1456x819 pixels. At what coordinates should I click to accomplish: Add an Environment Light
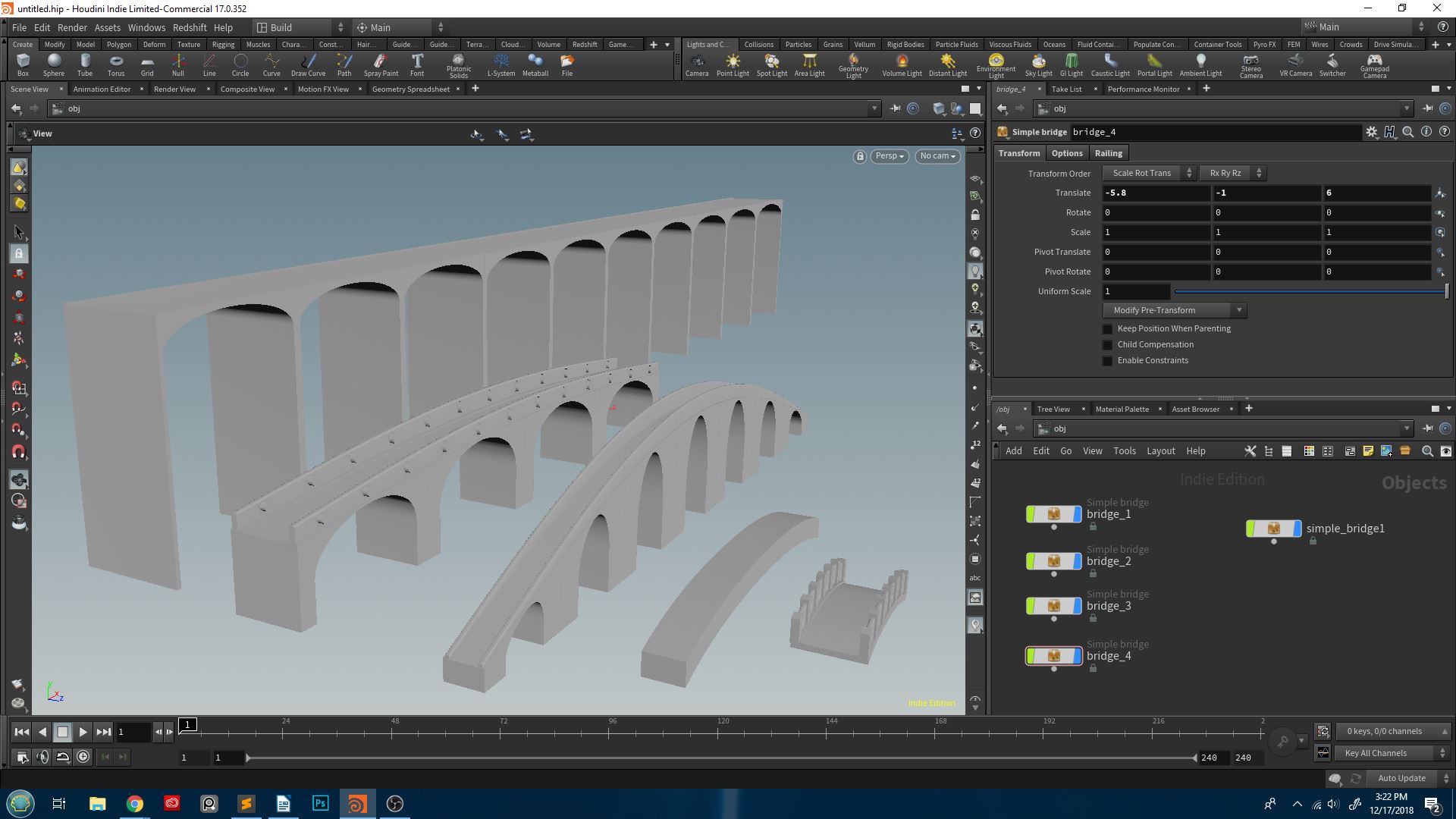tap(996, 66)
